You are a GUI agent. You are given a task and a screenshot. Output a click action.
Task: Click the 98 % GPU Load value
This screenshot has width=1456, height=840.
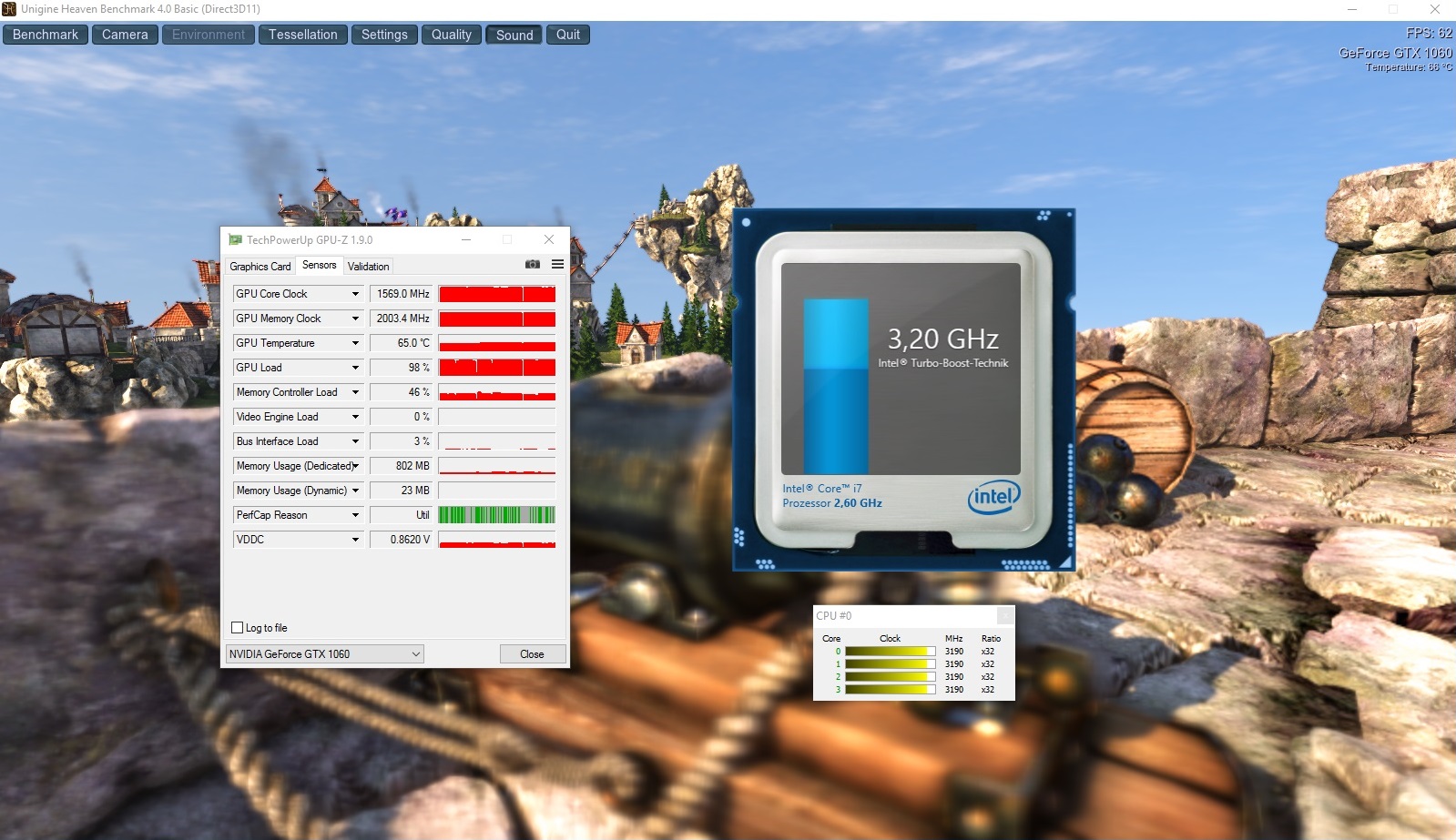click(x=402, y=368)
